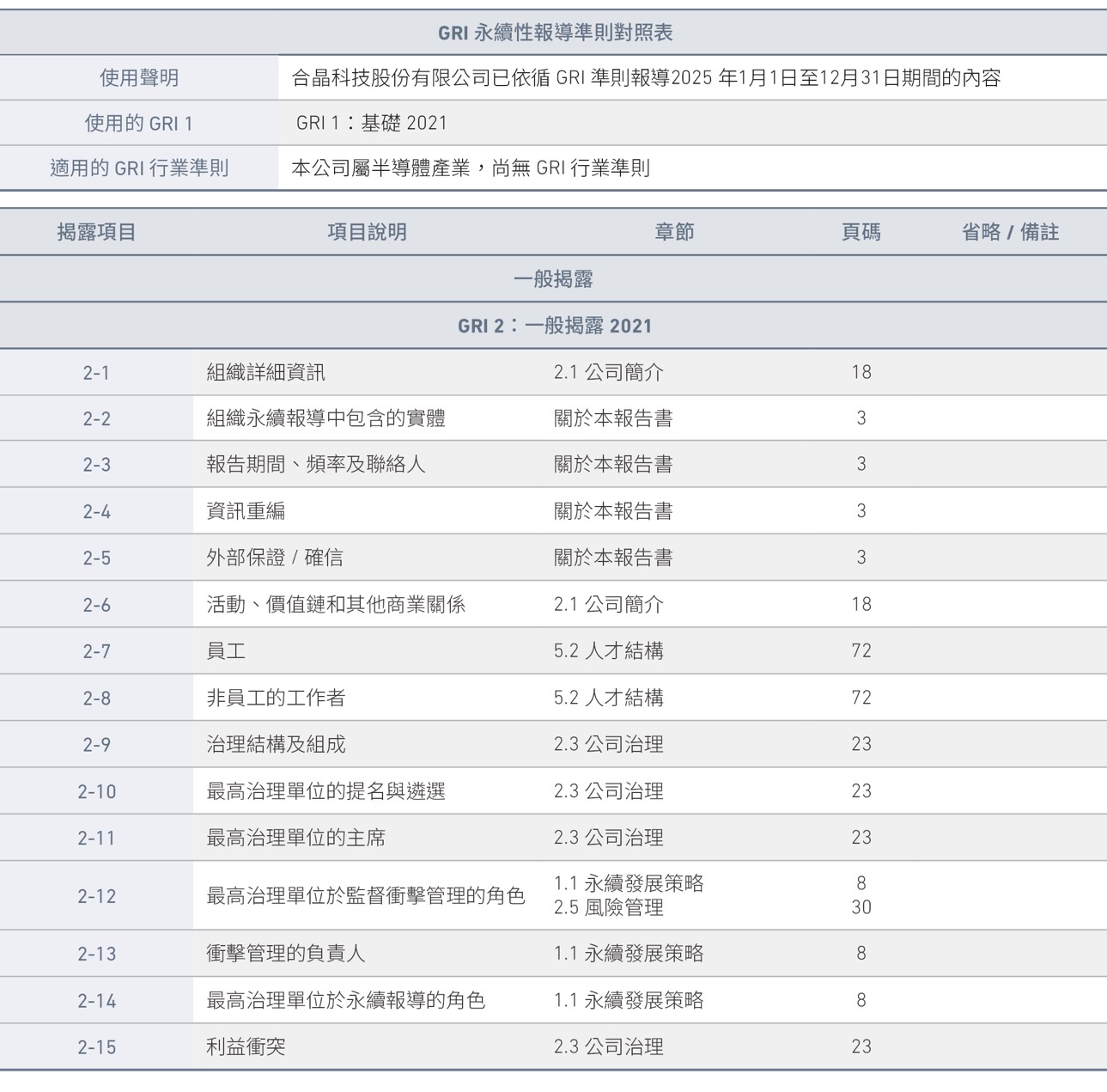Select disclosure number "2-9"

coord(96,745)
